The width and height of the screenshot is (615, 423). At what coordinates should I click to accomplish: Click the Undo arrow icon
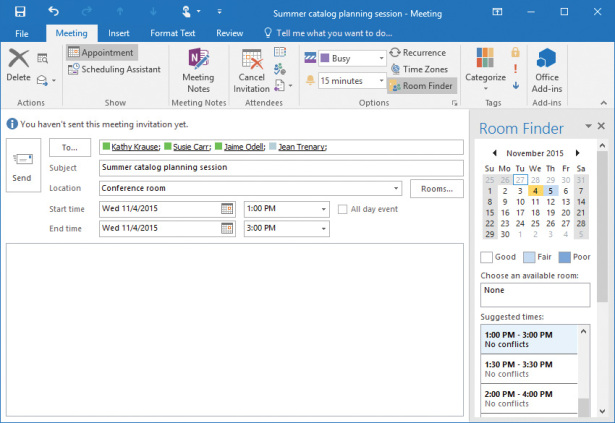(x=53, y=13)
